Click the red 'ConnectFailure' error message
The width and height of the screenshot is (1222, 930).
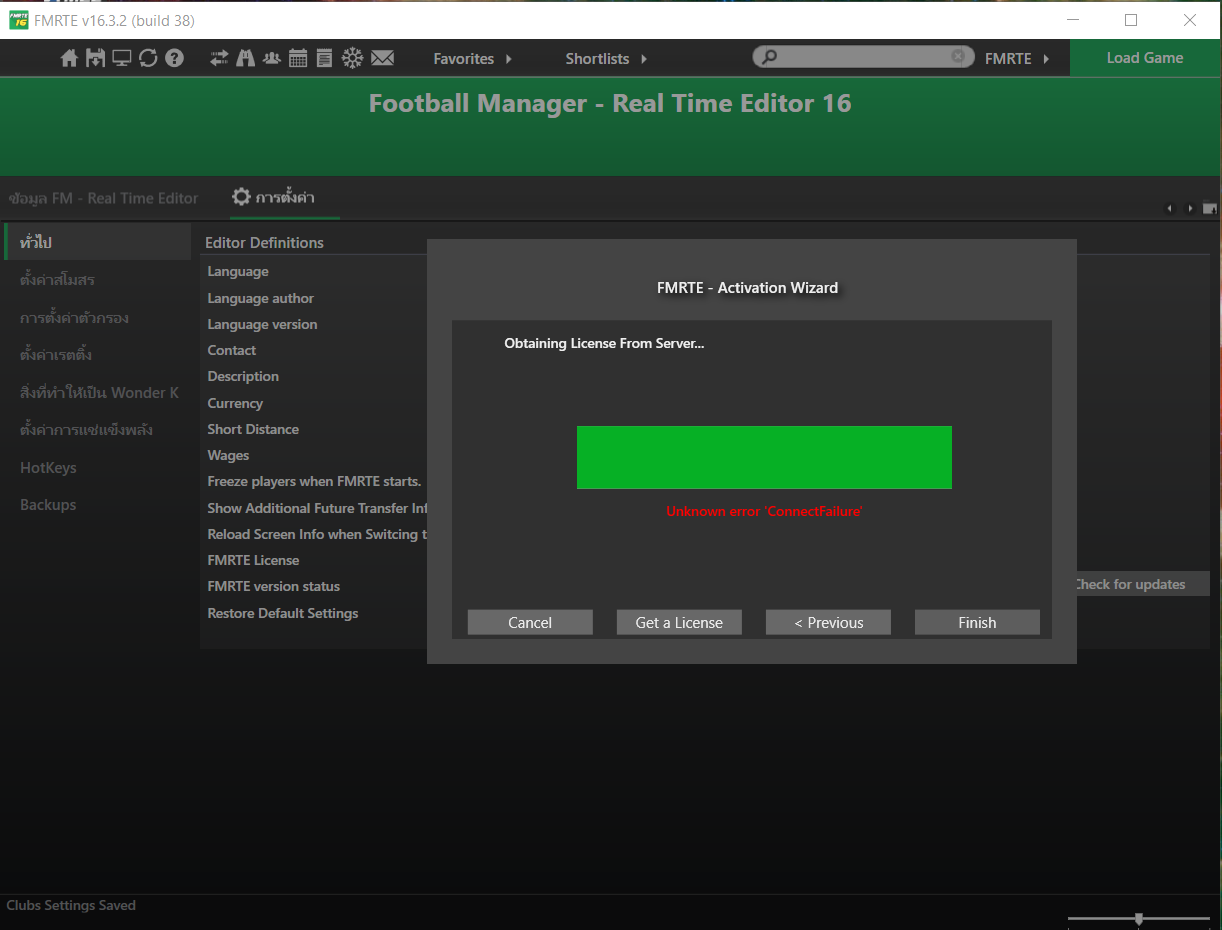(x=764, y=511)
